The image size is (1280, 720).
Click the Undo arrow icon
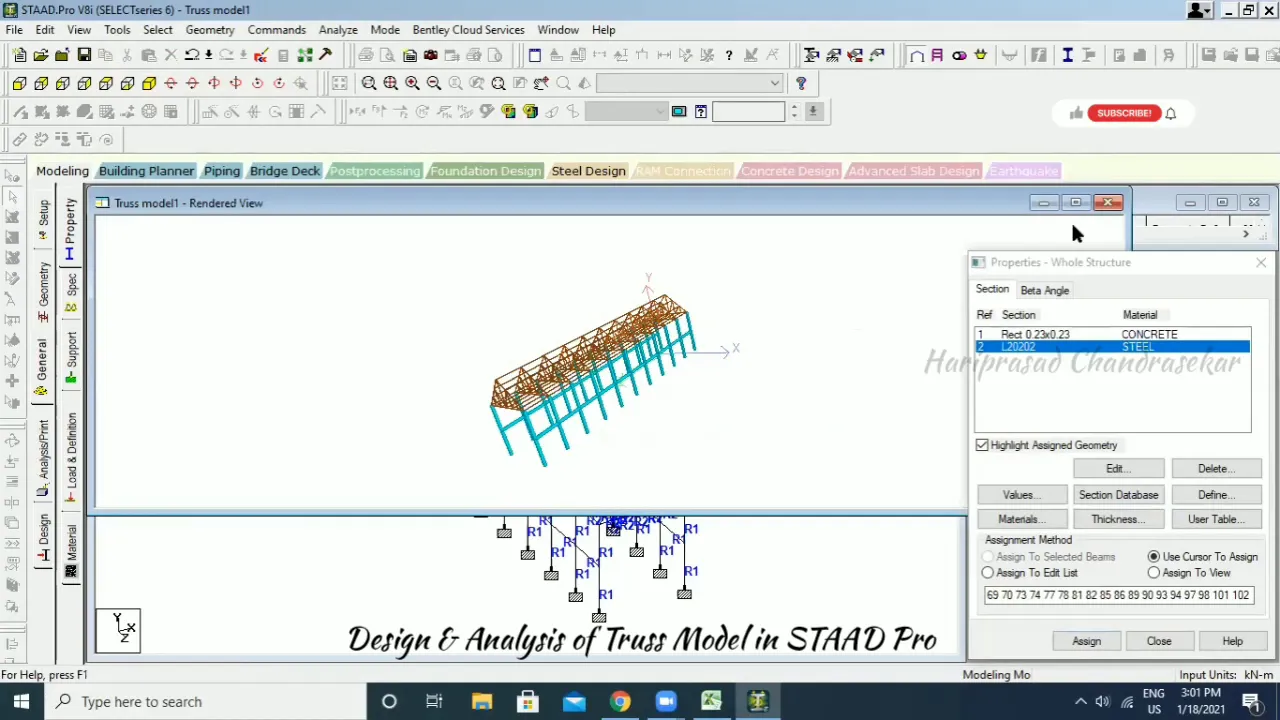click(192, 55)
